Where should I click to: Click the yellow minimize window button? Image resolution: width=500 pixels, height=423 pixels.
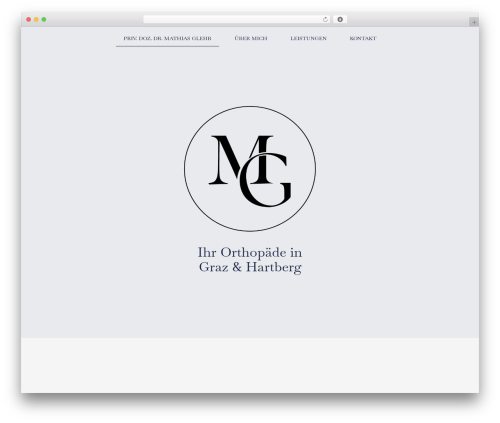click(x=36, y=20)
